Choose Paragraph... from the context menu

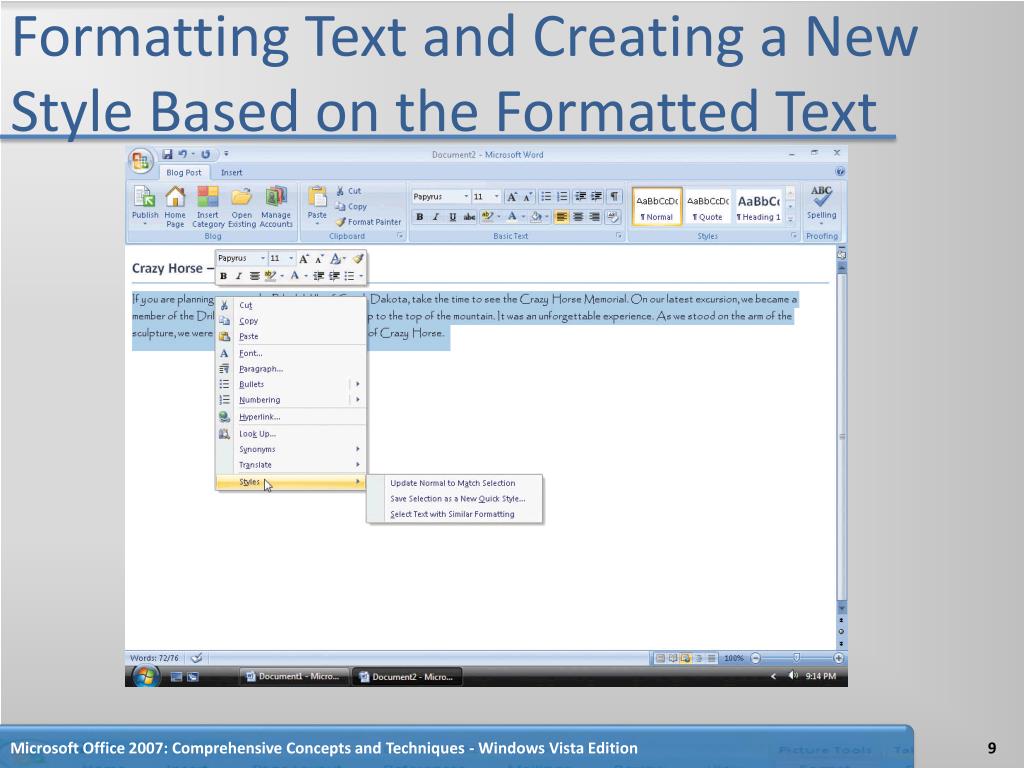coord(291,369)
